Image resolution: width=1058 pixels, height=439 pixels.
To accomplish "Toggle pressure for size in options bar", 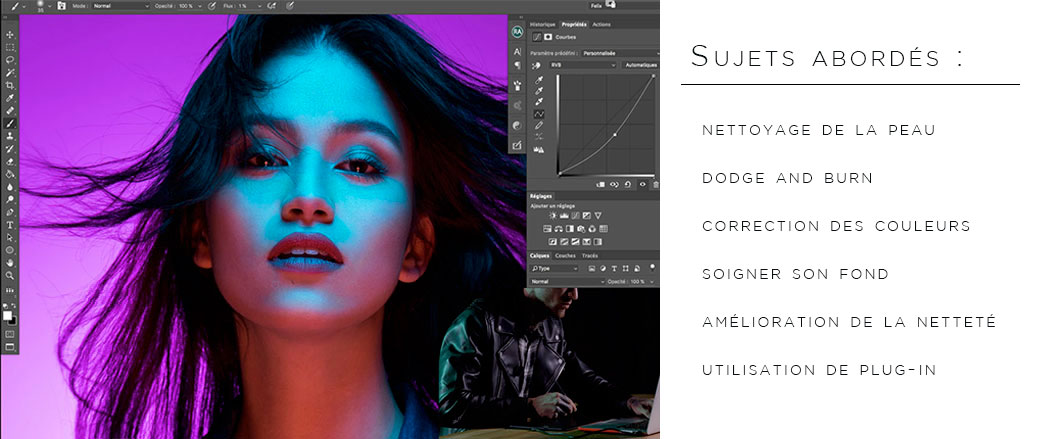I will point(290,6).
